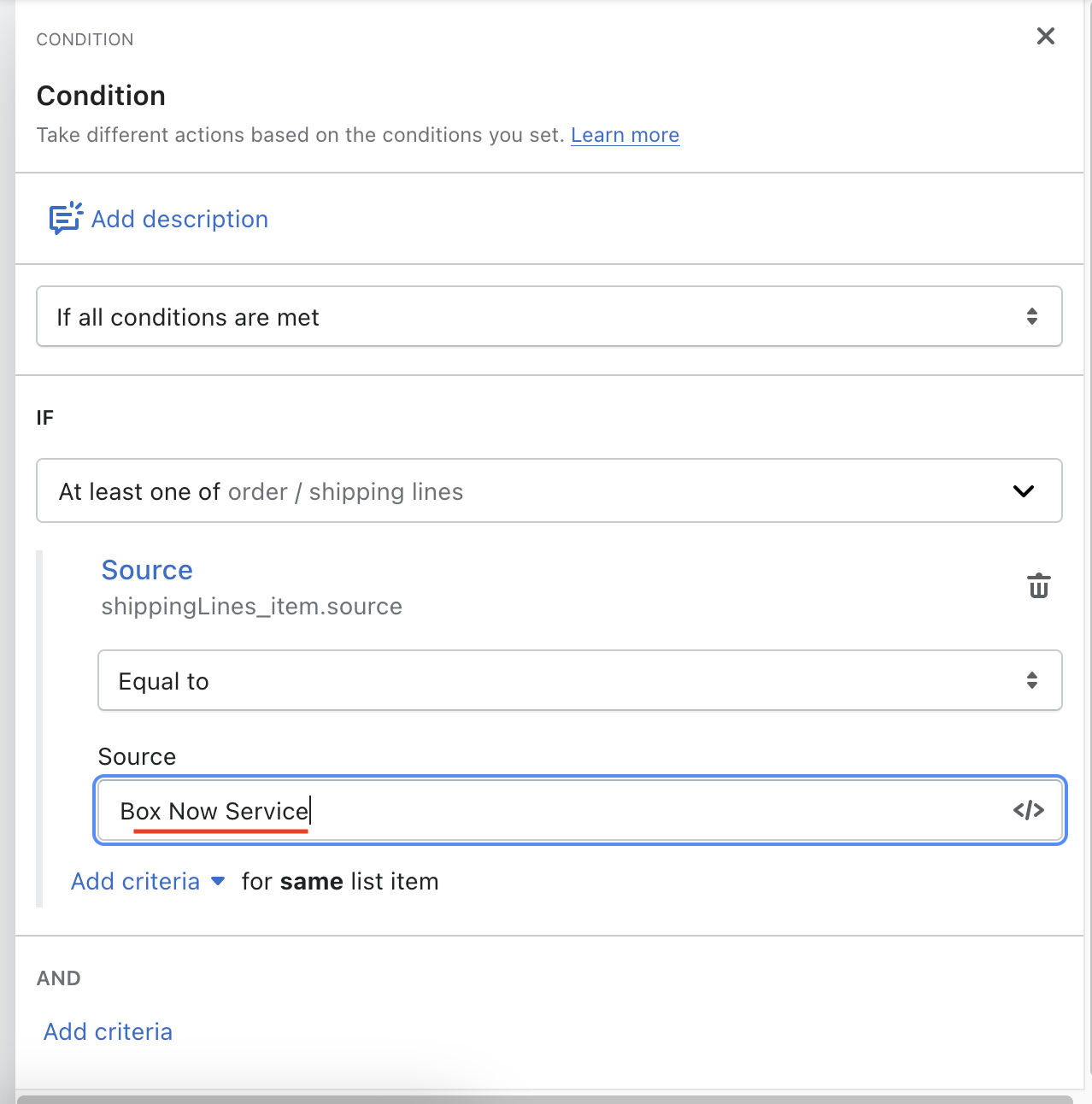The image size is (1092, 1104).
Task: Click the insert variable code icon
Action: coord(1028,810)
